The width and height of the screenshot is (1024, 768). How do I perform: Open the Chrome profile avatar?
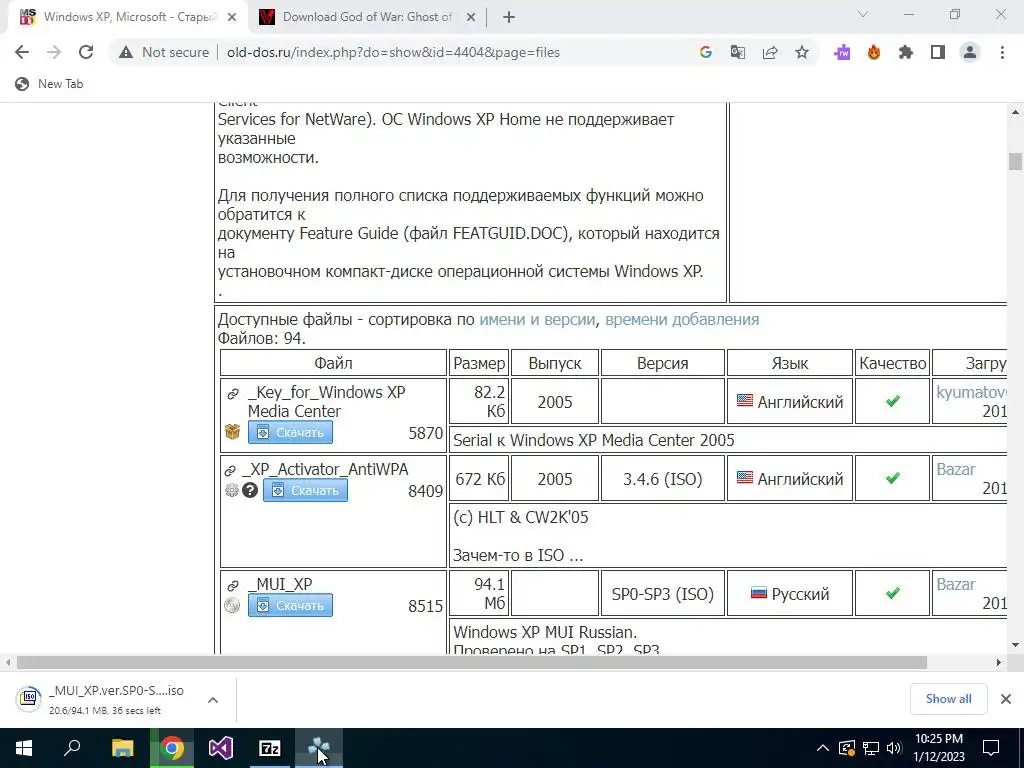click(970, 52)
